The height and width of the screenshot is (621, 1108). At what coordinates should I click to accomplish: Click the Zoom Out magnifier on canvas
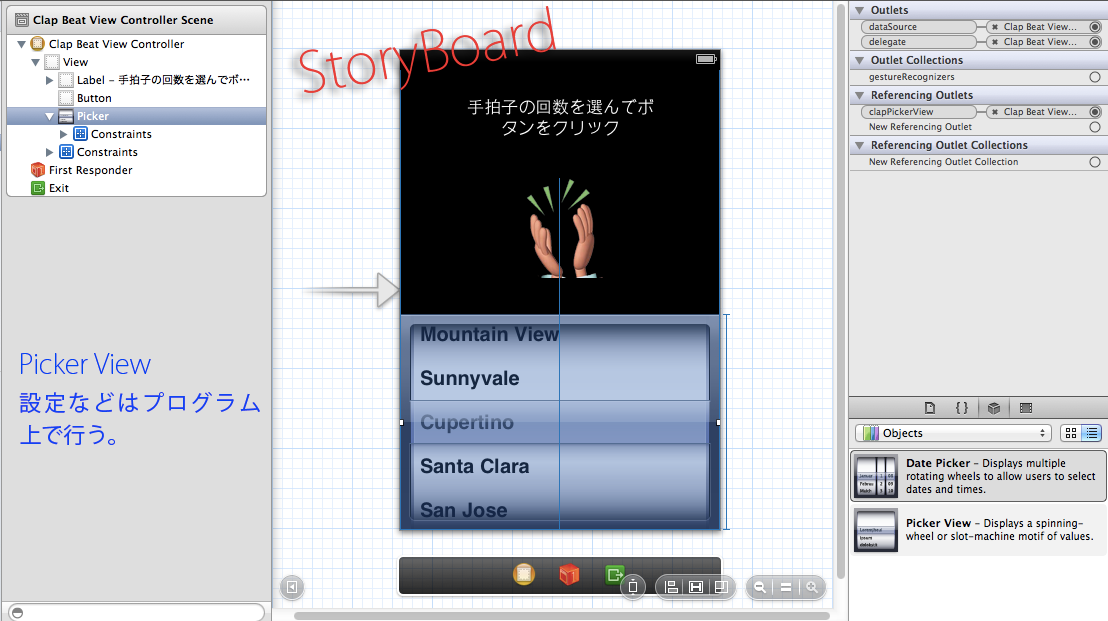tap(760, 587)
